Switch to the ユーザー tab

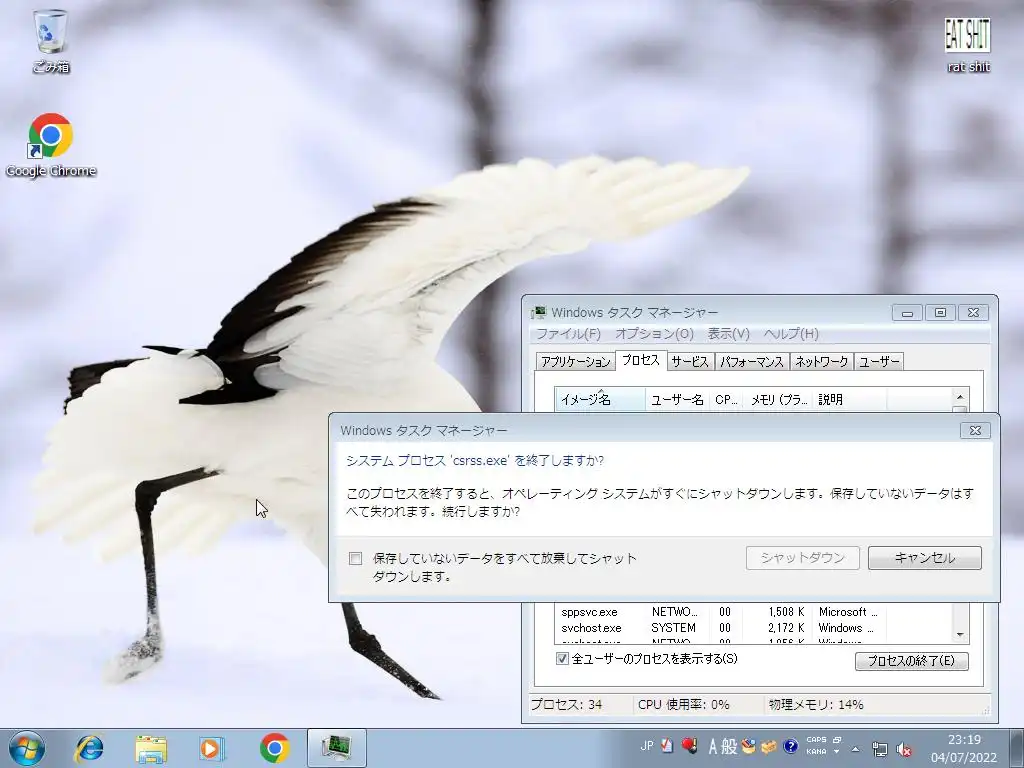(x=879, y=361)
